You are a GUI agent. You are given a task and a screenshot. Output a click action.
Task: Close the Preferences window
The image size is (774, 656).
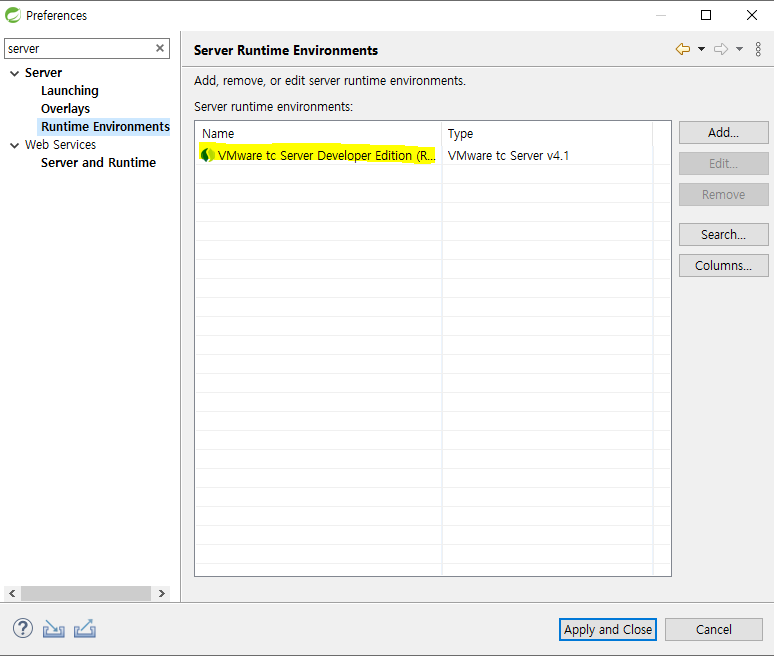coord(752,15)
